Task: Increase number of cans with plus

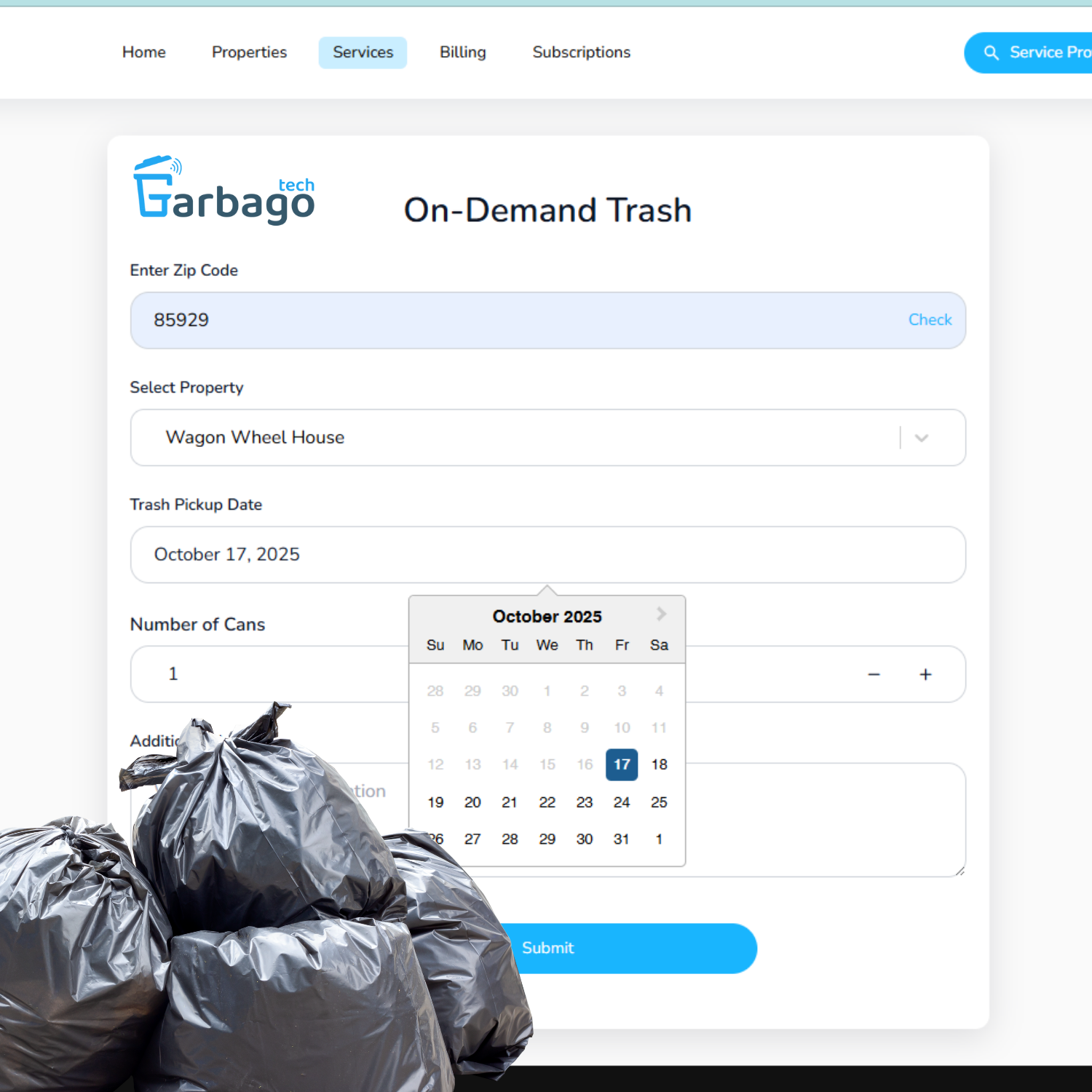Action: (925, 675)
